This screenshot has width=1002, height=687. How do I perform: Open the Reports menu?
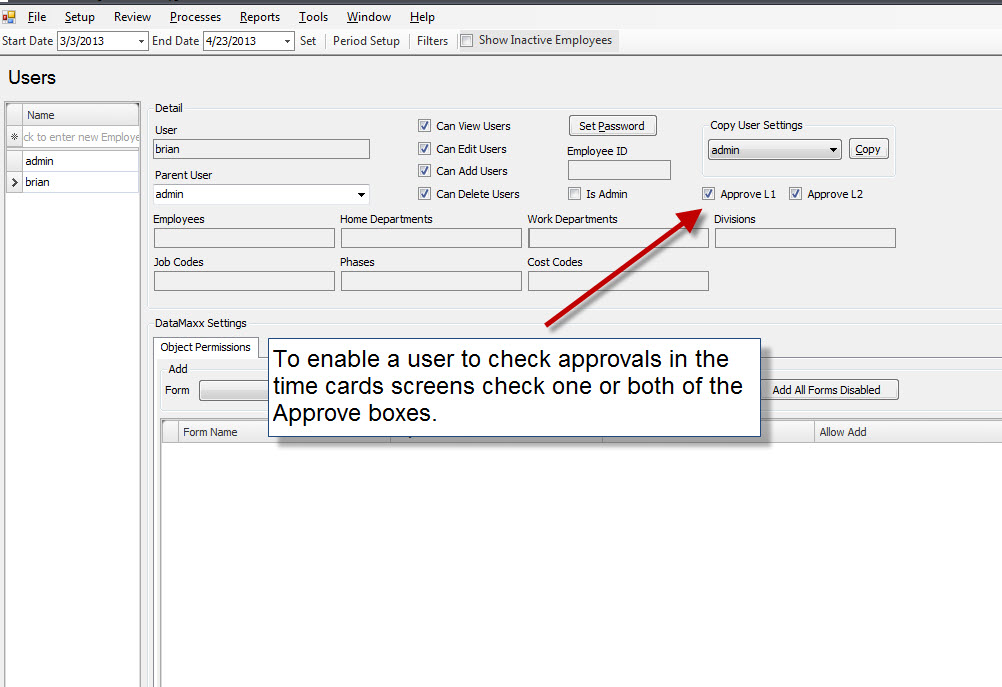(260, 17)
